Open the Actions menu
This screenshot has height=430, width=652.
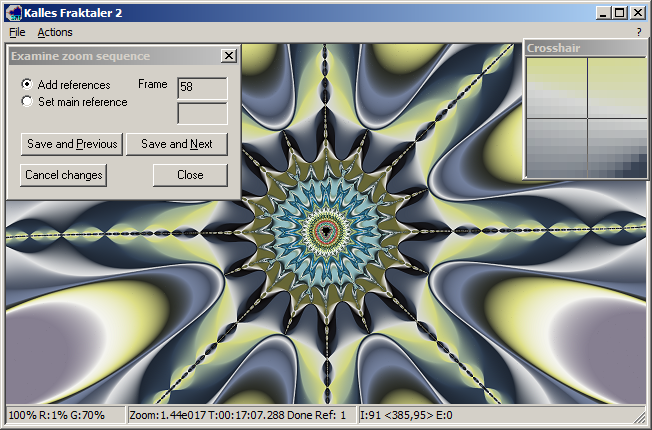click(x=55, y=32)
